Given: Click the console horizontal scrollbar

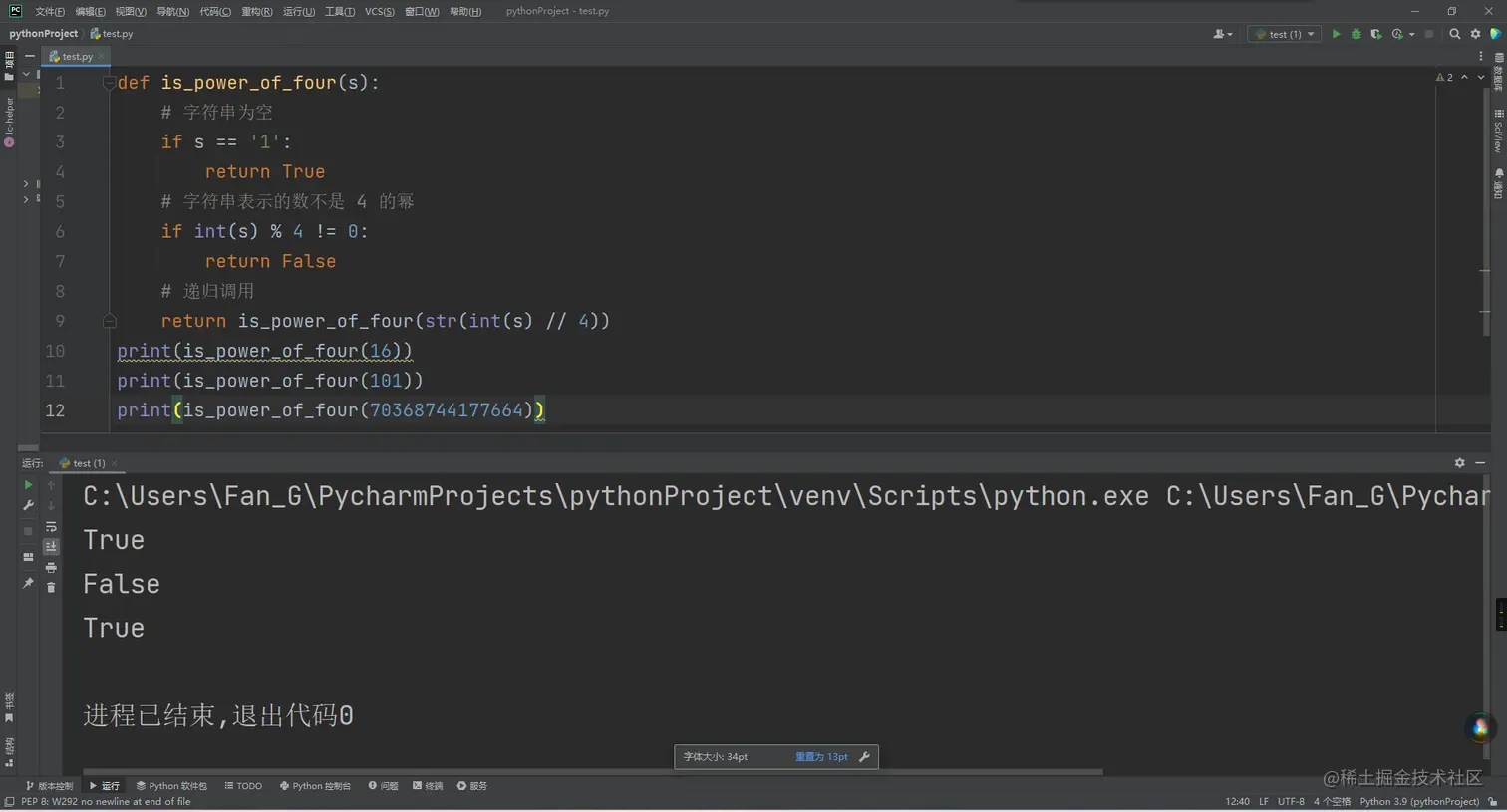Looking at the screenshot, I should point(593,771).
